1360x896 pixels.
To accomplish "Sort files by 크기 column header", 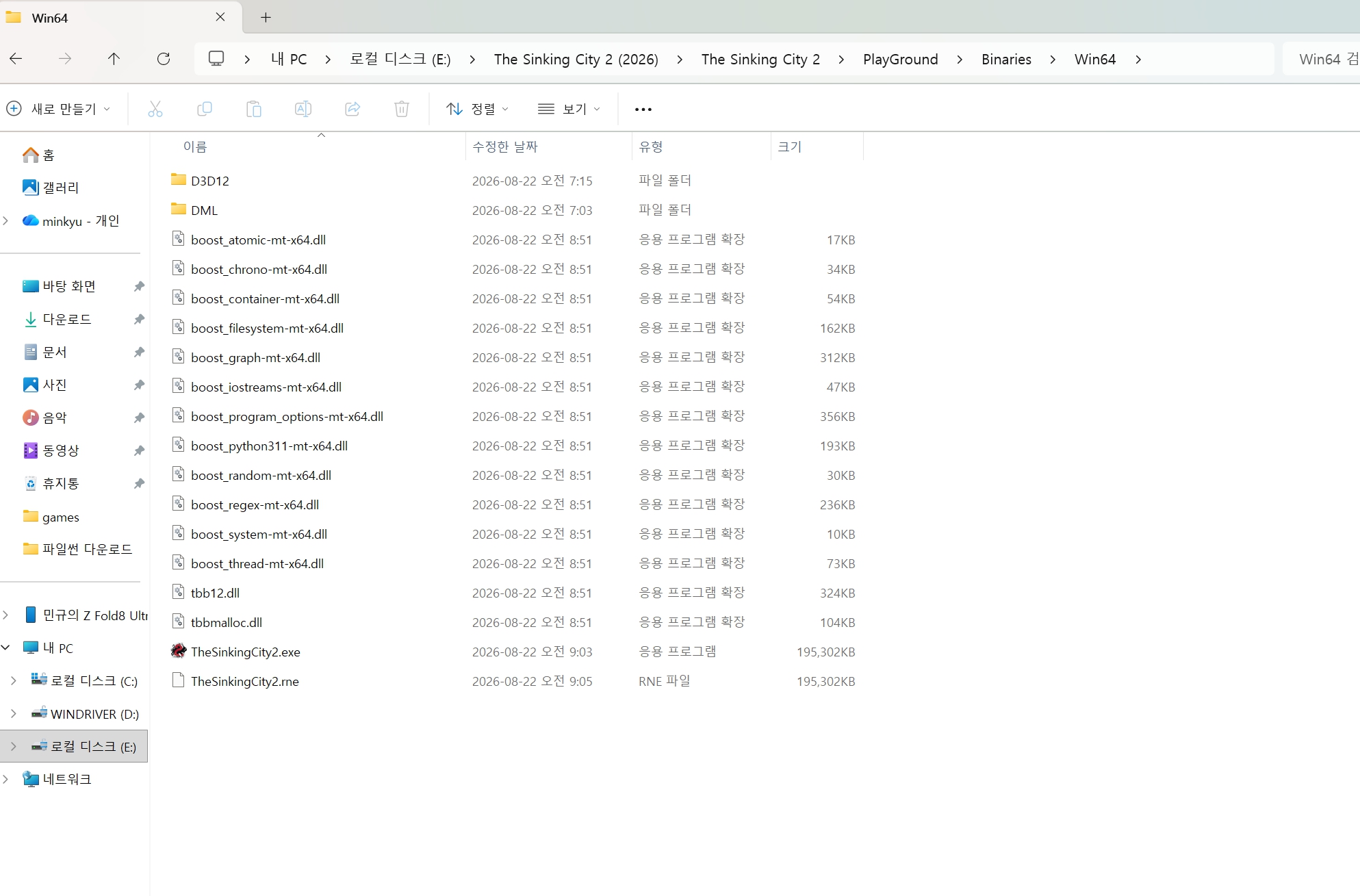I will pos(790,146).
